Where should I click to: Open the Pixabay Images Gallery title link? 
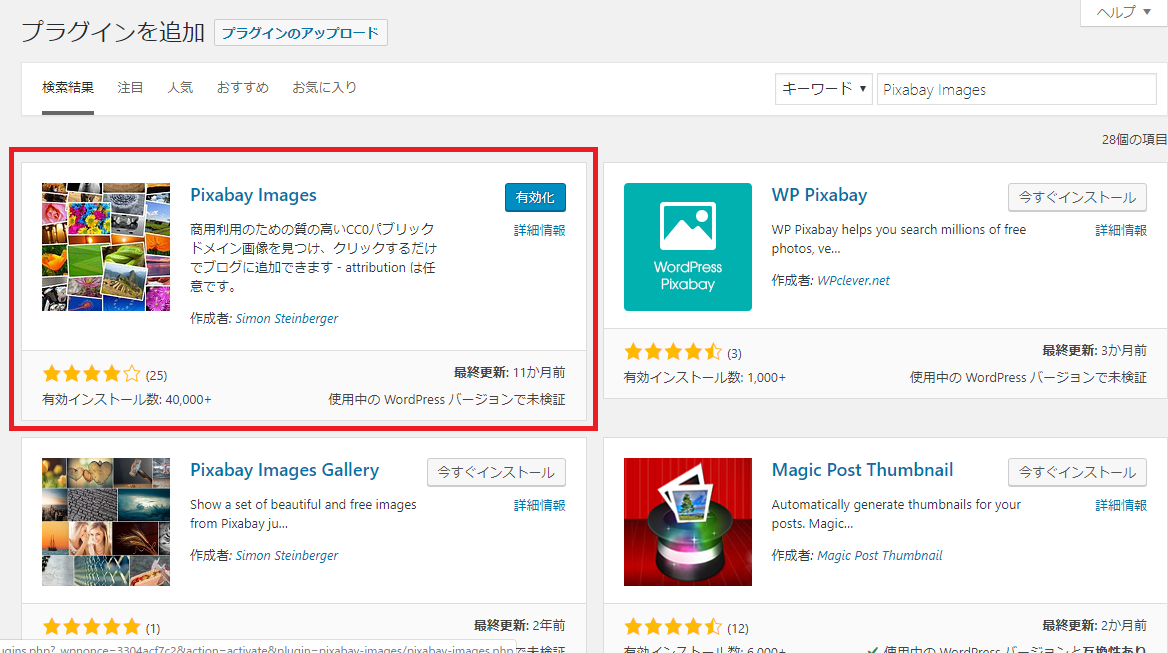click(x=285, y=471)
